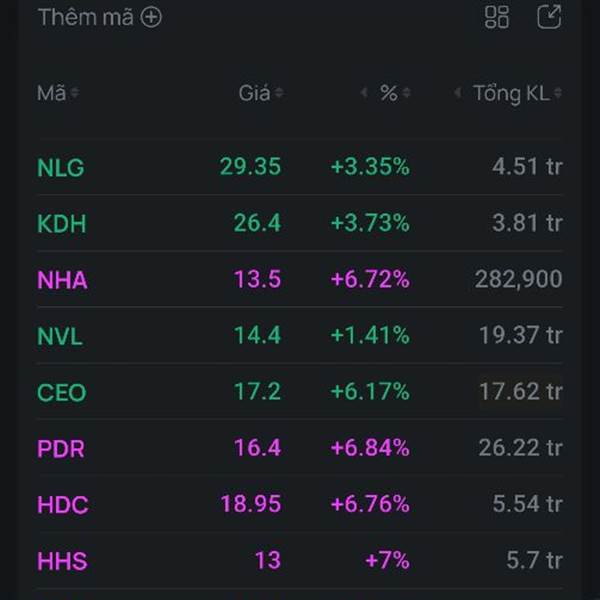Image resolution: width=600 pixels, height=600 pixels.
Task: Select NHA ticker in list
Action: coord(62,280)
